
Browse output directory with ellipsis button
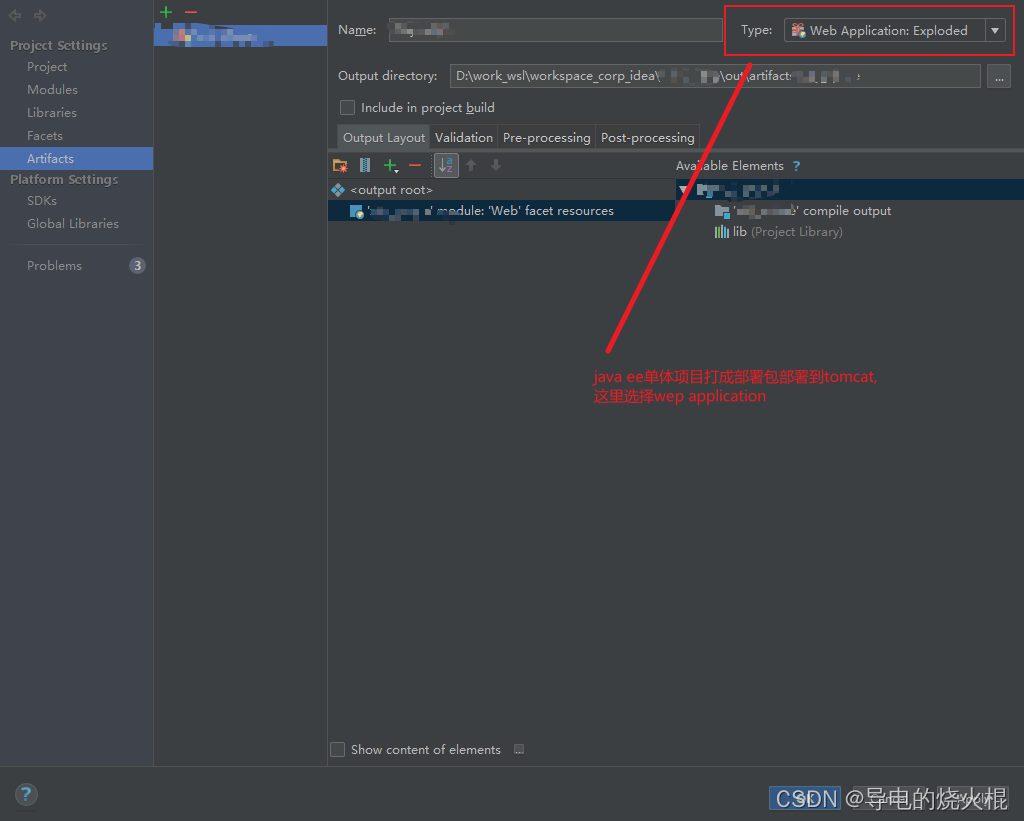click(x=999, y=76)
